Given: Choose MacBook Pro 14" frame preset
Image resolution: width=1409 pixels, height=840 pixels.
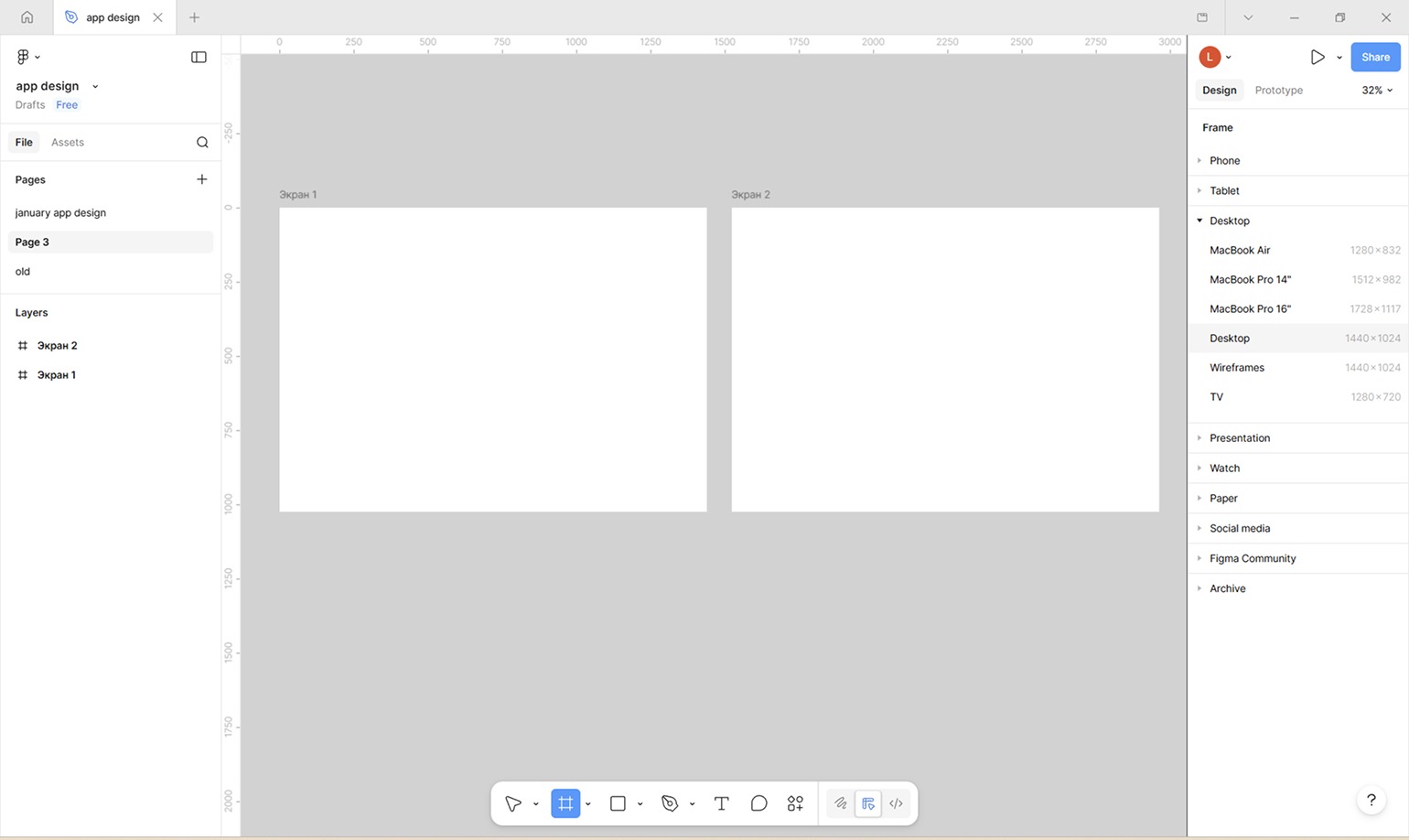Looking at the screenshot, I should pos(1250,279).
